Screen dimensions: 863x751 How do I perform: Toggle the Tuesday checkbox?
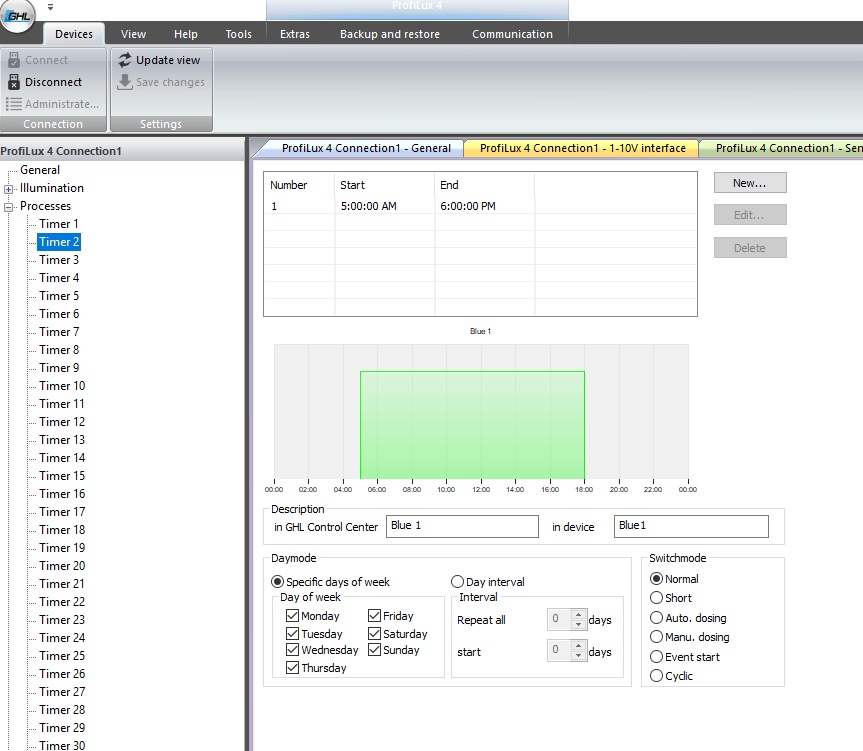292,634
